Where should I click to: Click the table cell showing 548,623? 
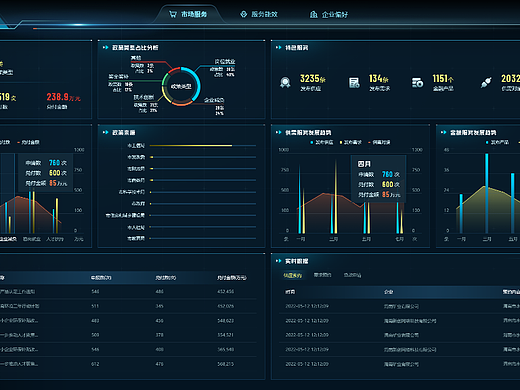tap(226, 321)
